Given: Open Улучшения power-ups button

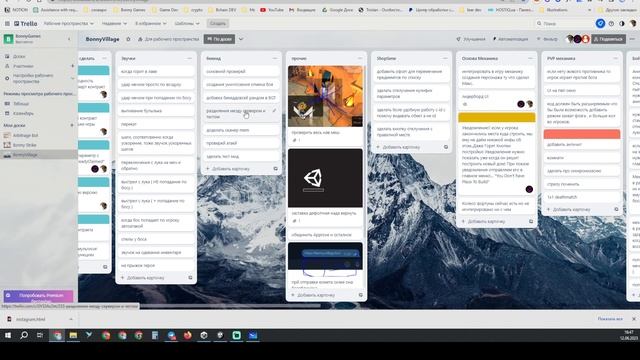Looking at the screenshot, I should coord(471,39).
